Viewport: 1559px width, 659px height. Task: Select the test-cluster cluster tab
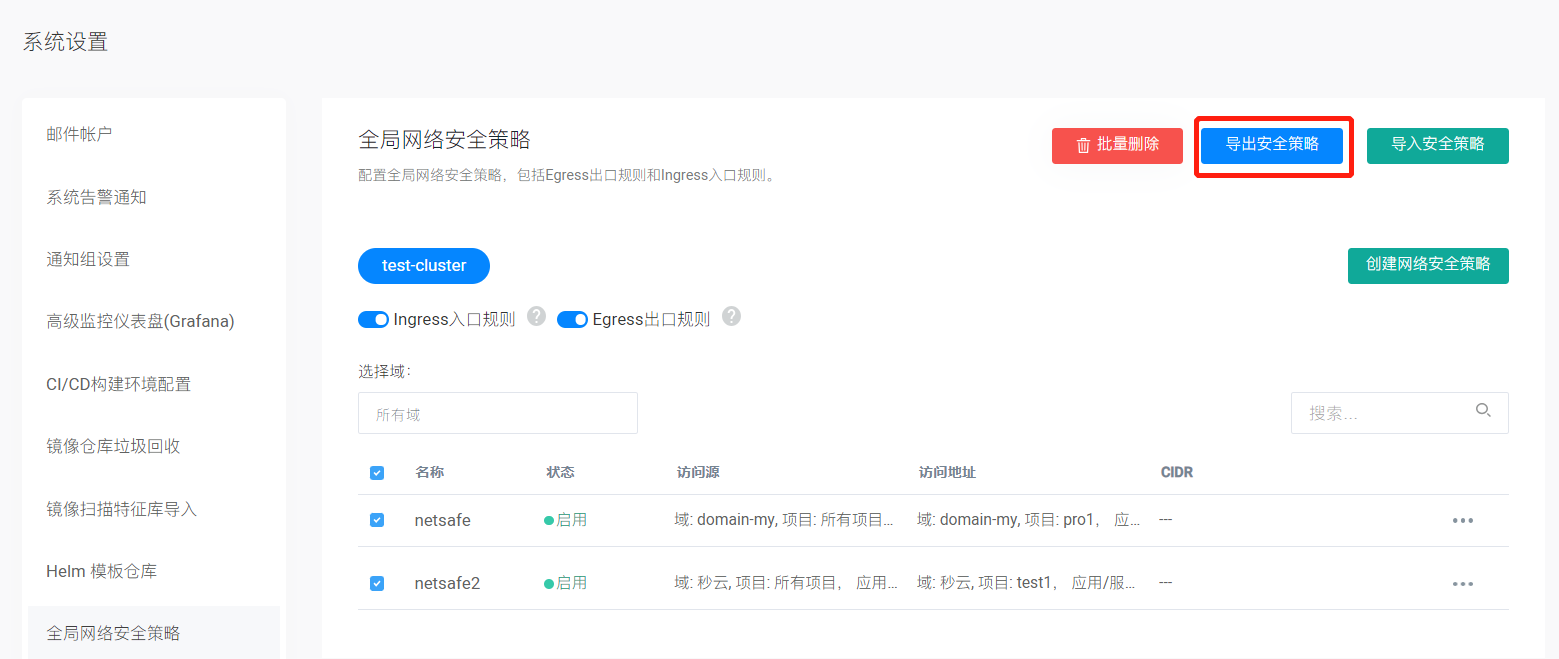[424, 266]
